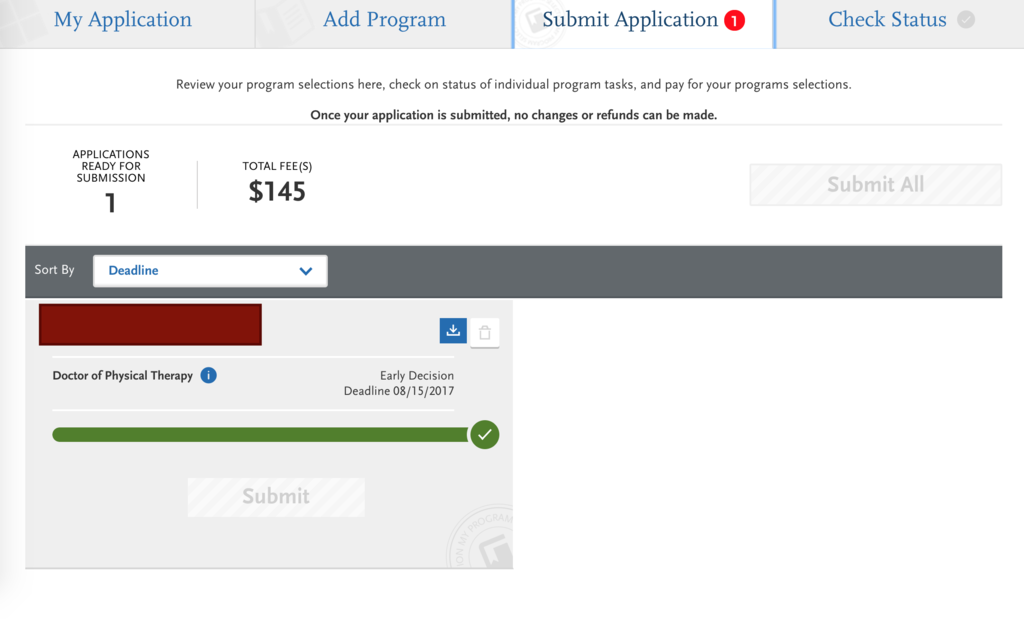Click the green program progress bar
Image resolution: width=1024 pixels, height=619 pixels.
click(261, 435)
